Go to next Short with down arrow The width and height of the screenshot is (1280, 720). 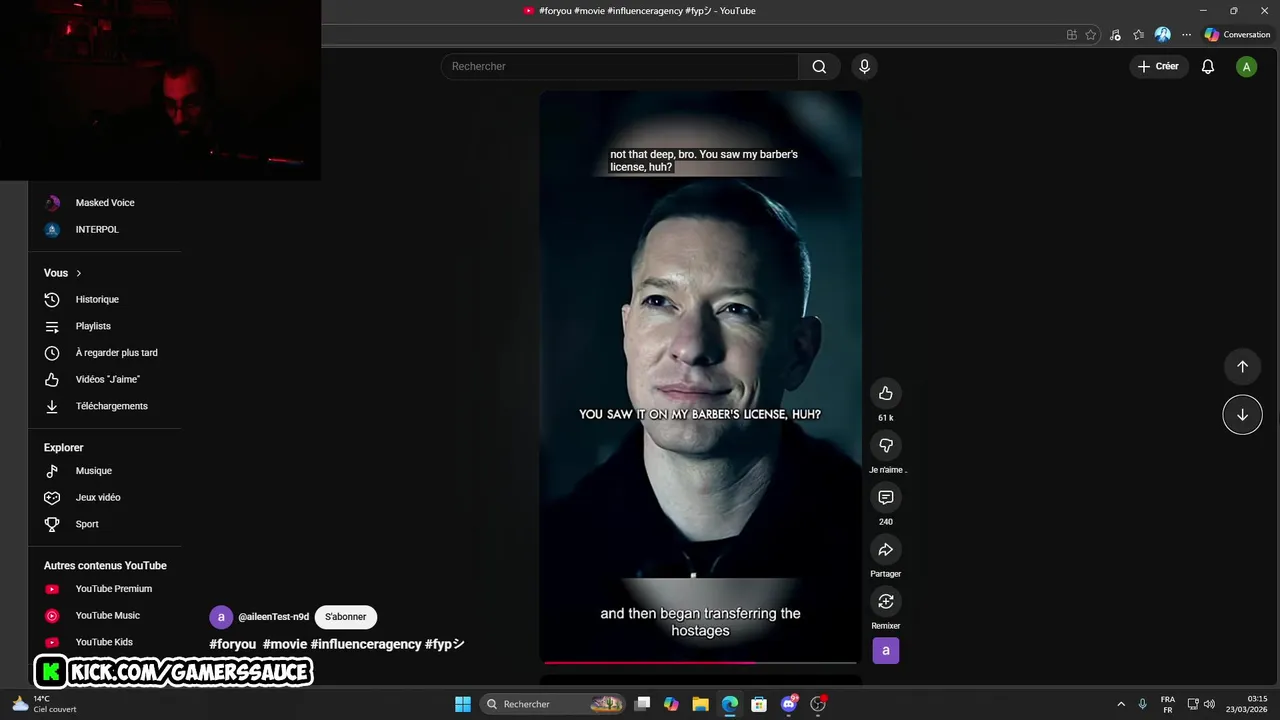(x=1242, y=415)
